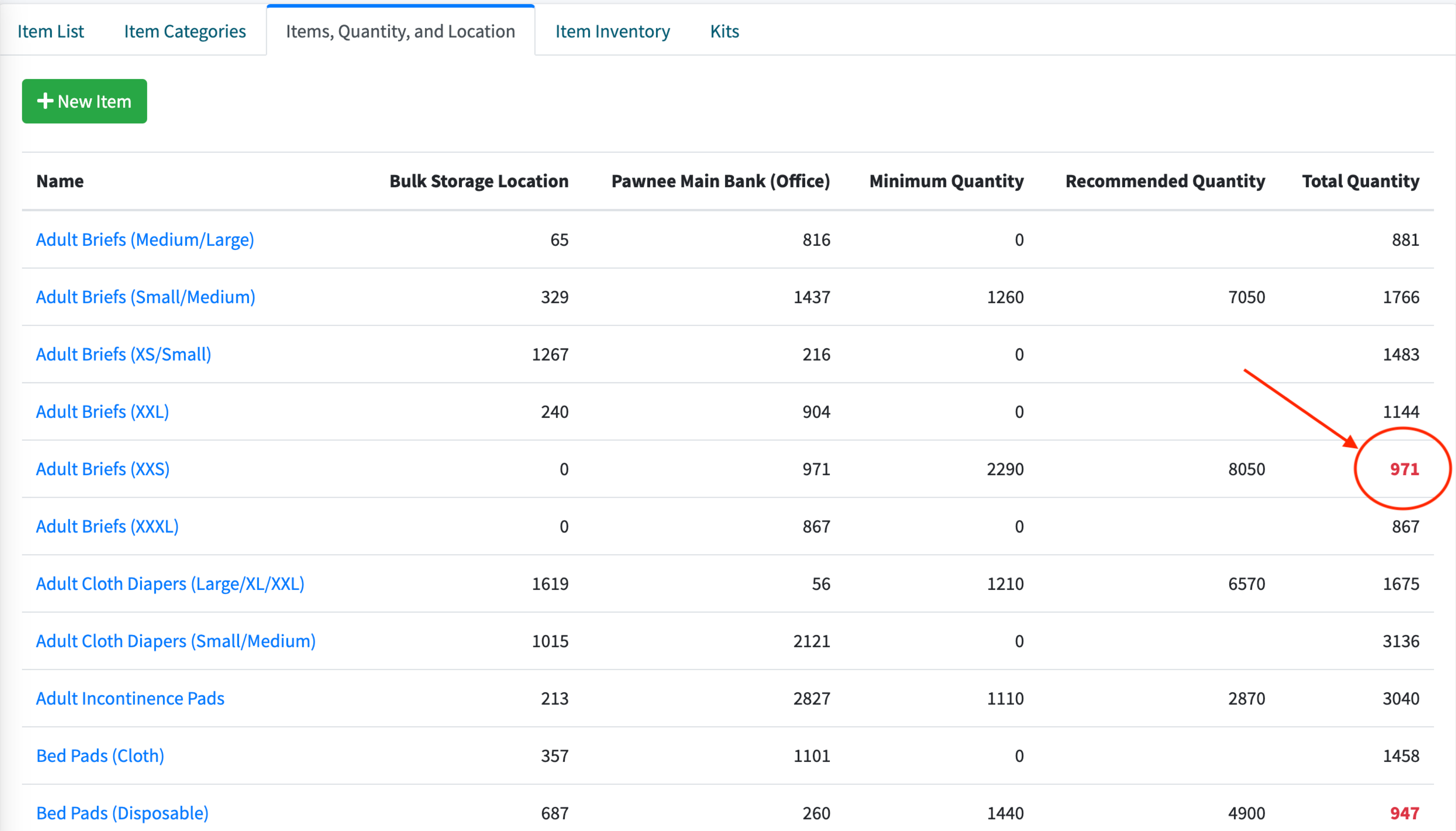
Task: Select bulk storage value 1619
Action: pyautogui.click(x=550, y=584)
